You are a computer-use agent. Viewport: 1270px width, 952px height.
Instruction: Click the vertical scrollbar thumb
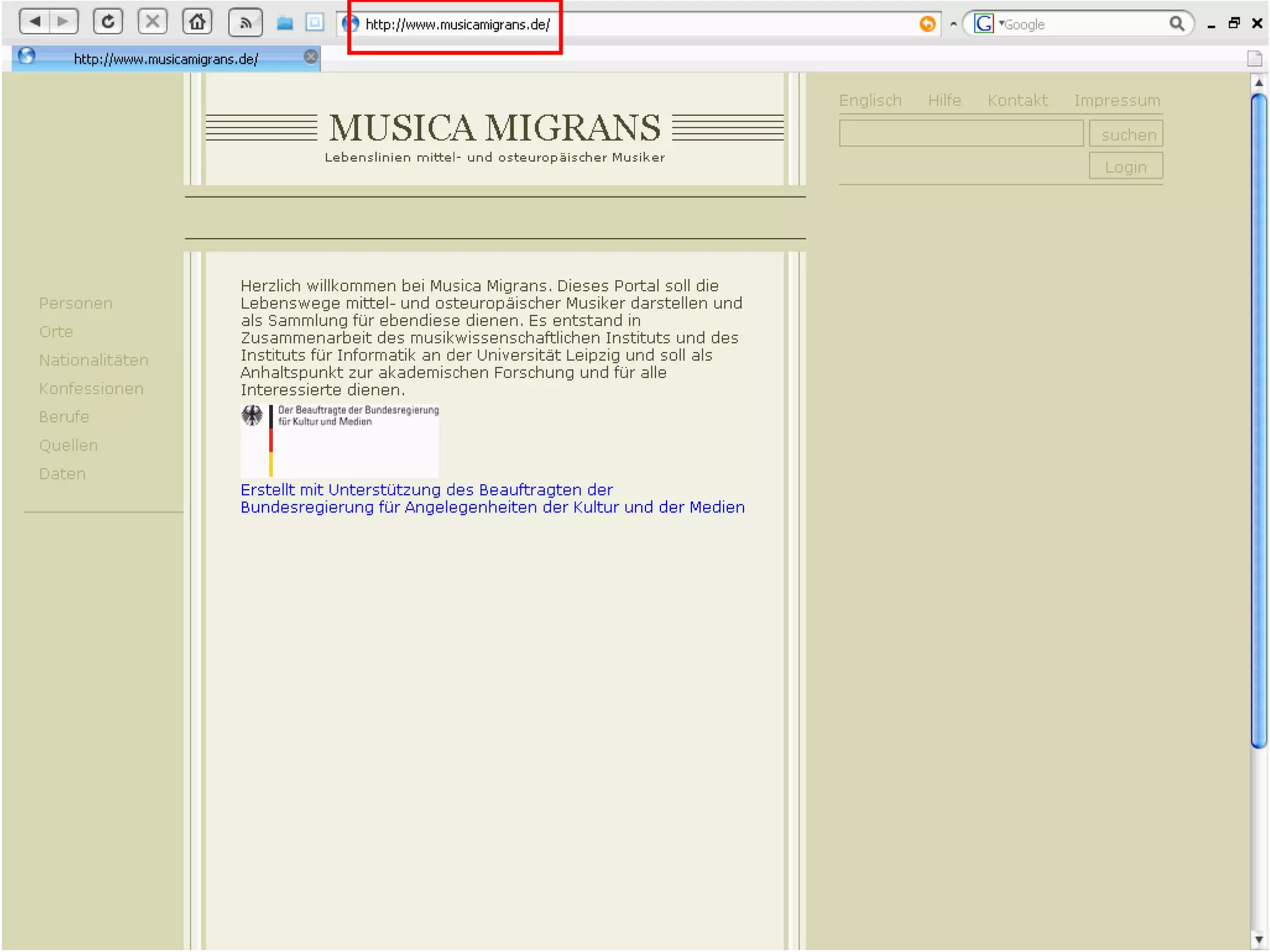point(1258,421)
